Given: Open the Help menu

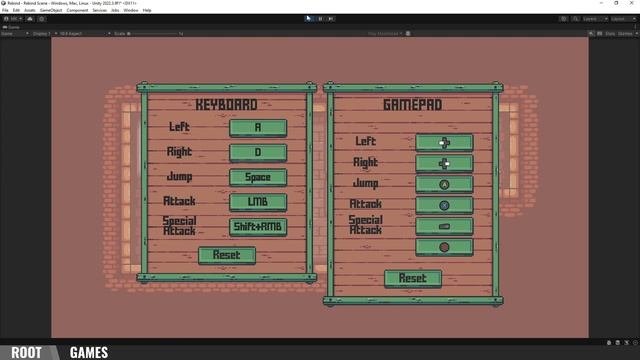Looking at the screenshot, I should 147,10.
